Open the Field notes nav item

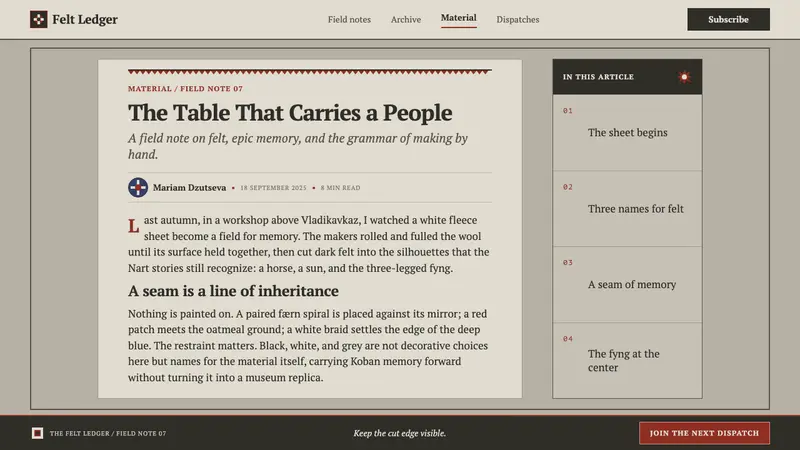click(349, 19)
